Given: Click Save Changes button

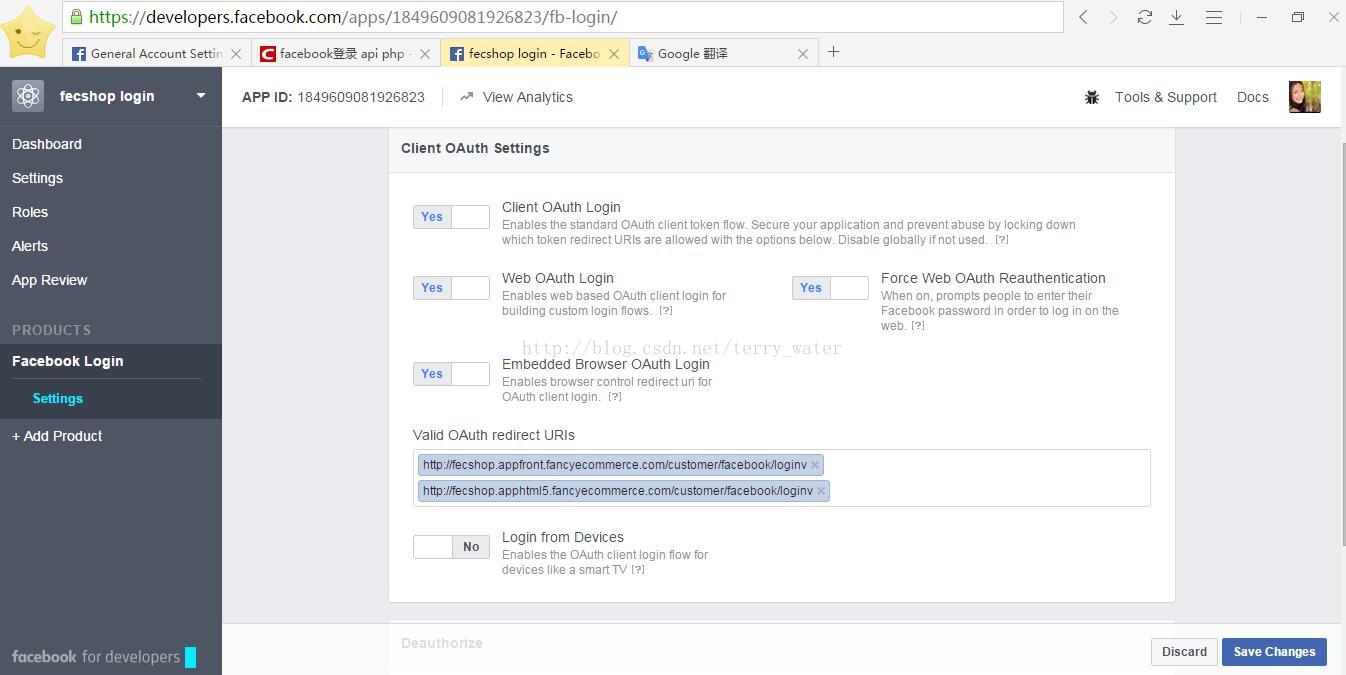Looking at the screenshot, I should [x=1274, y=652].
